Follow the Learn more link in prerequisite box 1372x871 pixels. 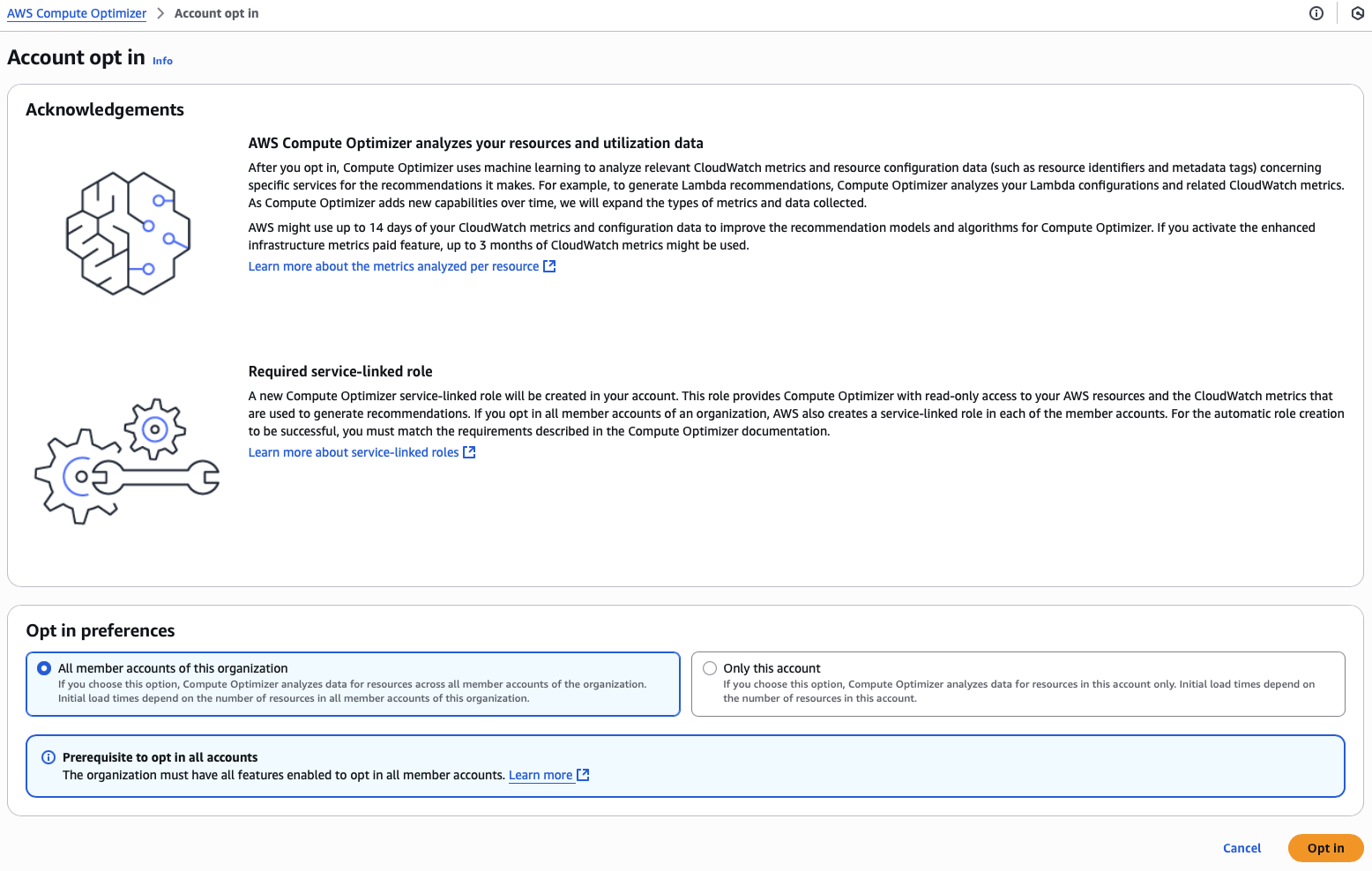coord(541,775)
